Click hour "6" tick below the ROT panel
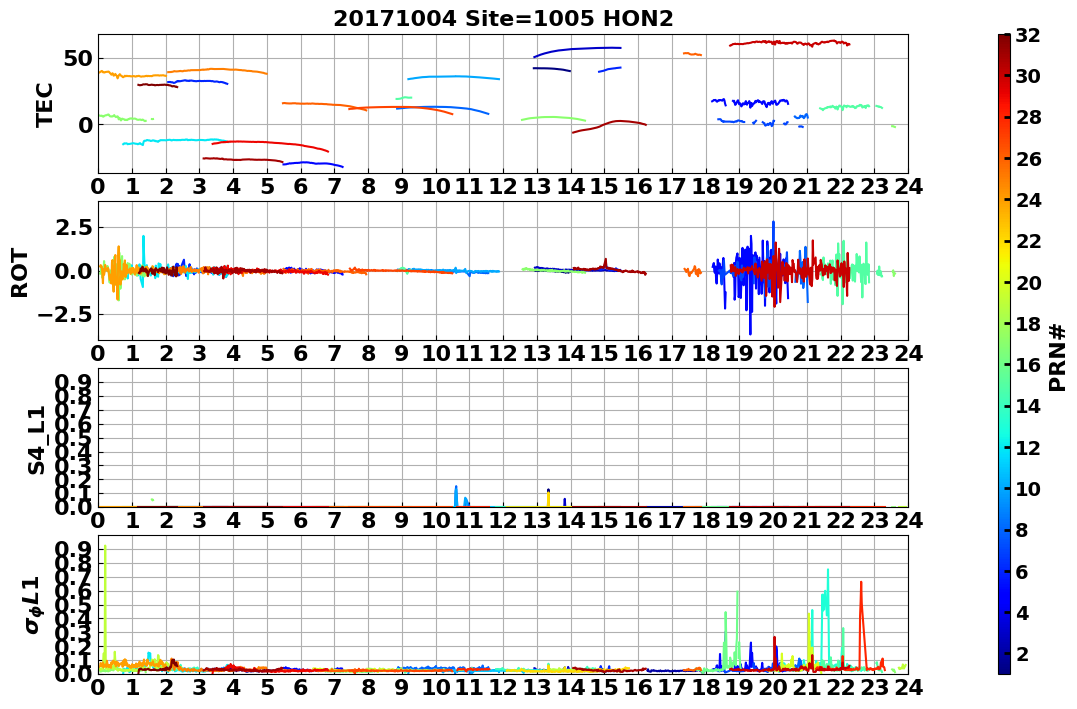 pos(301,353)
